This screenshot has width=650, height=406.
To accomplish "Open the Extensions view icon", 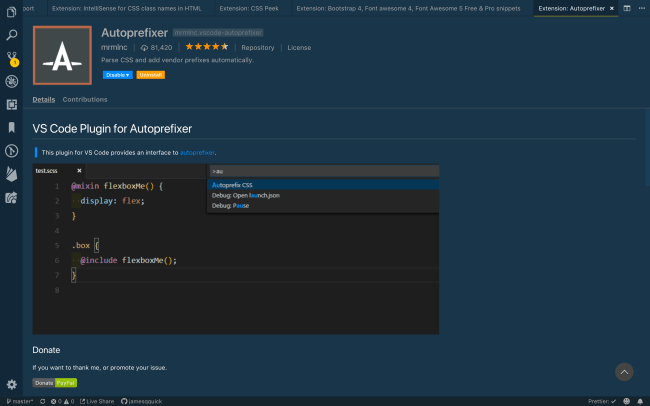I will [x=12, y=104].
